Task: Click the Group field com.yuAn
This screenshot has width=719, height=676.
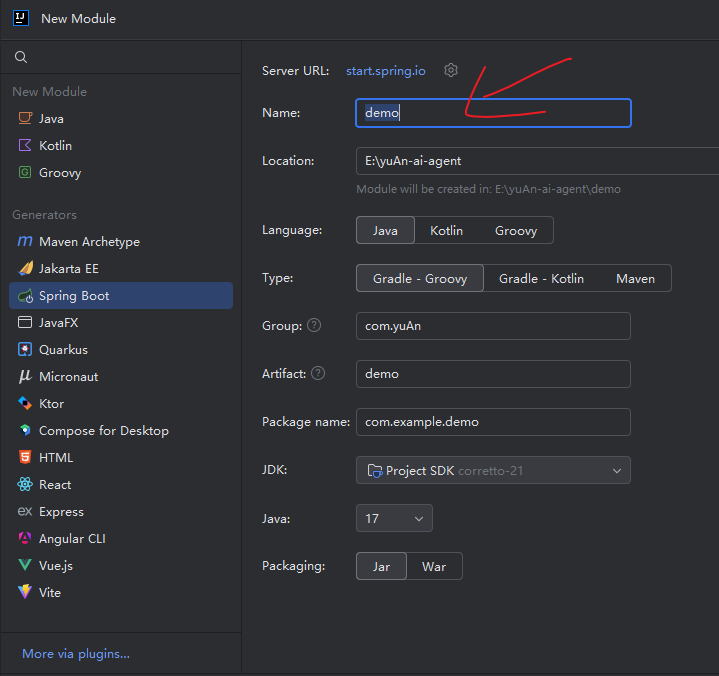Action: 493,326
